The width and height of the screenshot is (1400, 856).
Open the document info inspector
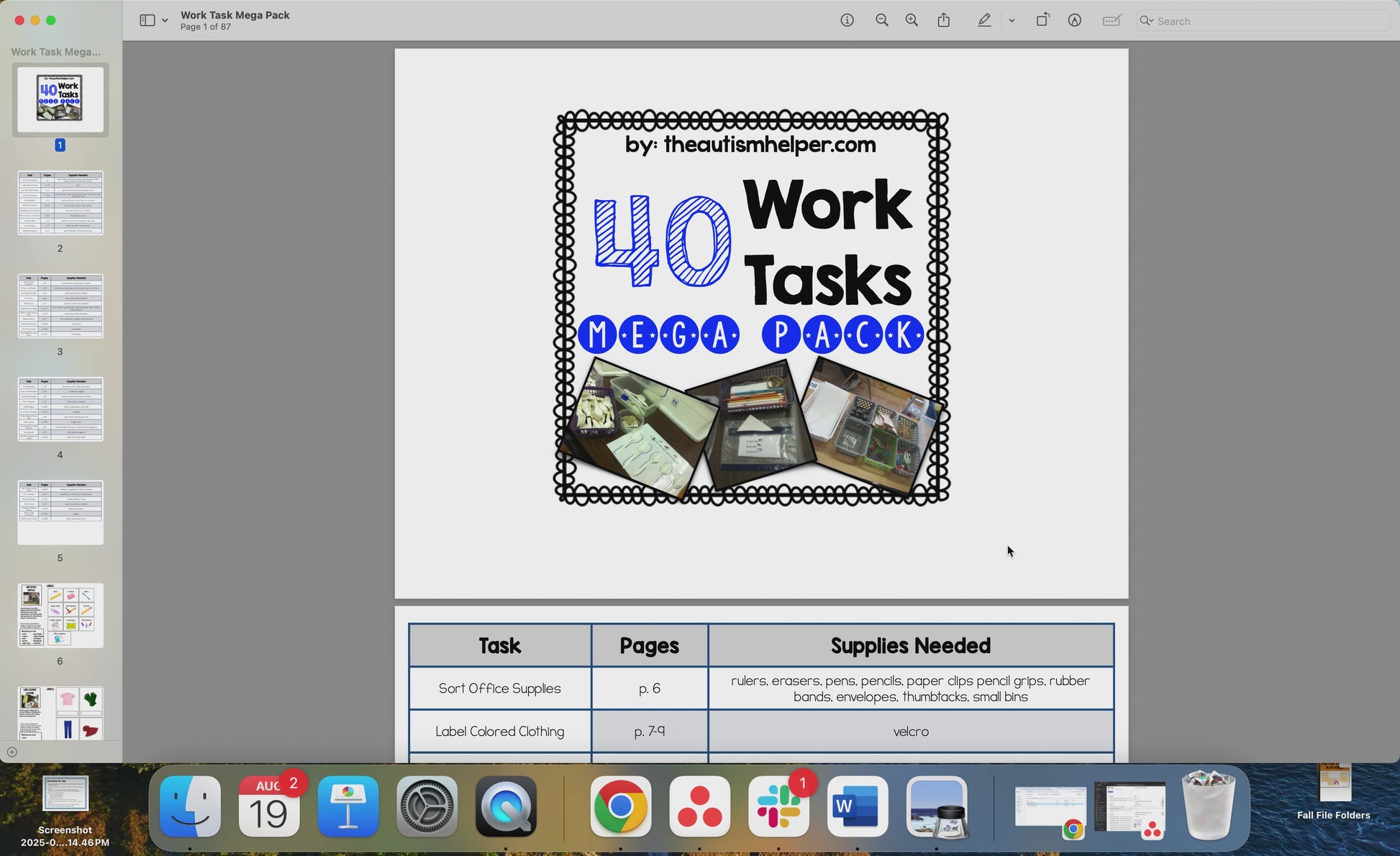[847, 21]
